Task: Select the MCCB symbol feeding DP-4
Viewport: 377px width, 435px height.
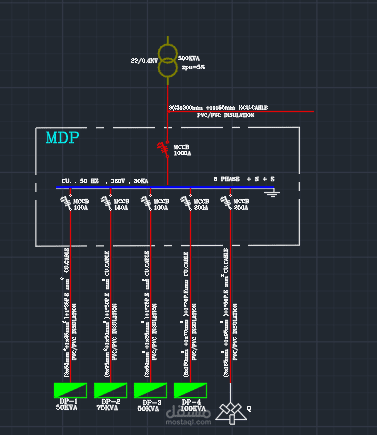Action: tap(186, 203)
